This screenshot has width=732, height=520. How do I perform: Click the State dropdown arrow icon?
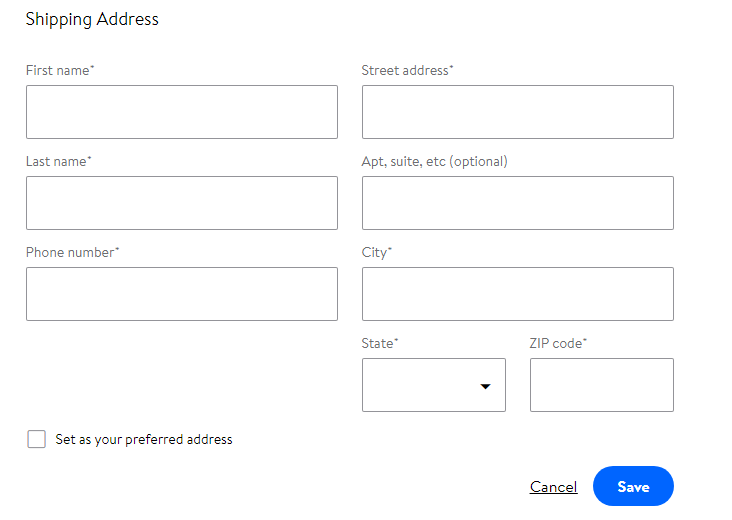[486, 386]
